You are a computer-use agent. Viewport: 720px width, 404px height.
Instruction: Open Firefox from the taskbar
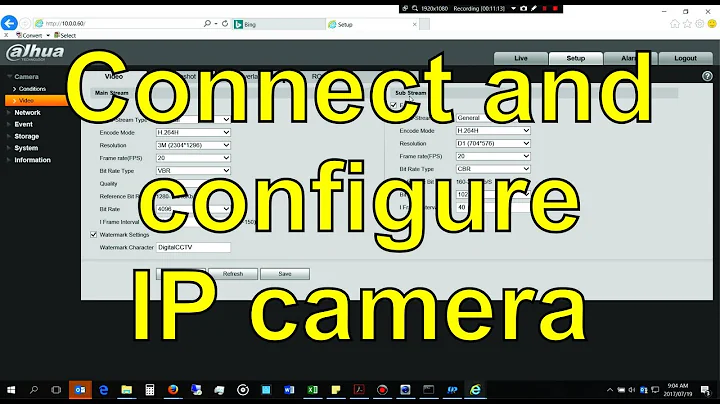pos(173,390)
